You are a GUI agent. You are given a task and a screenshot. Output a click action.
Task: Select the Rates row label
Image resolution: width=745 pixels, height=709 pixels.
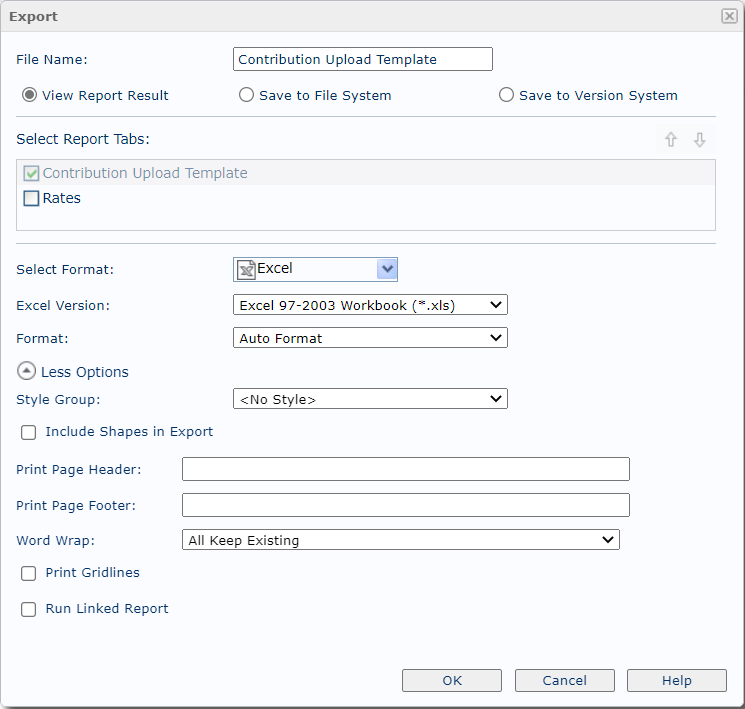coord(61,198)
